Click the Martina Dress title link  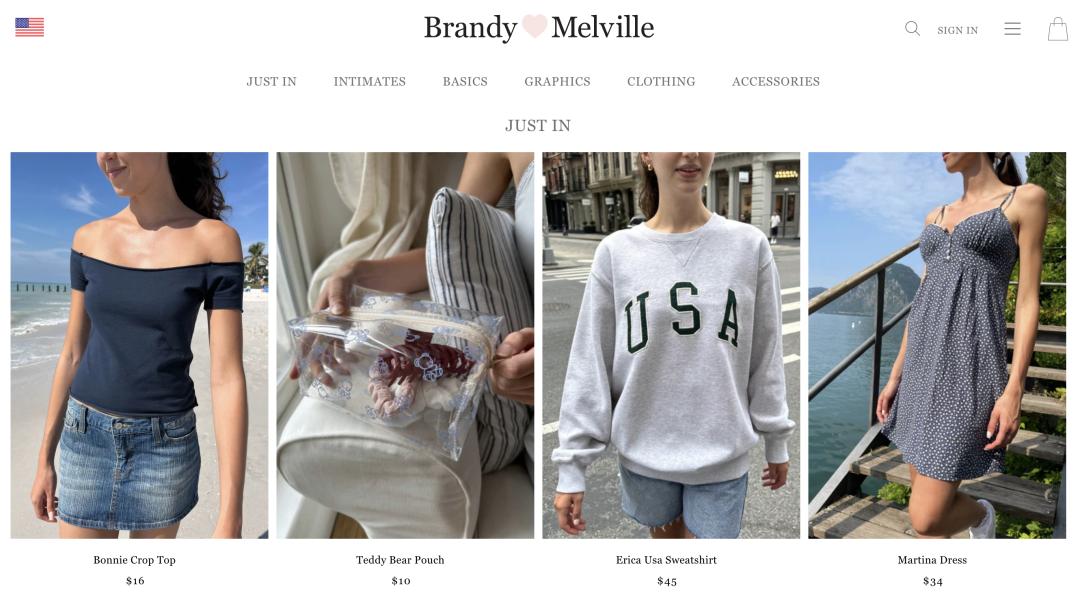[x=932, y=560]
